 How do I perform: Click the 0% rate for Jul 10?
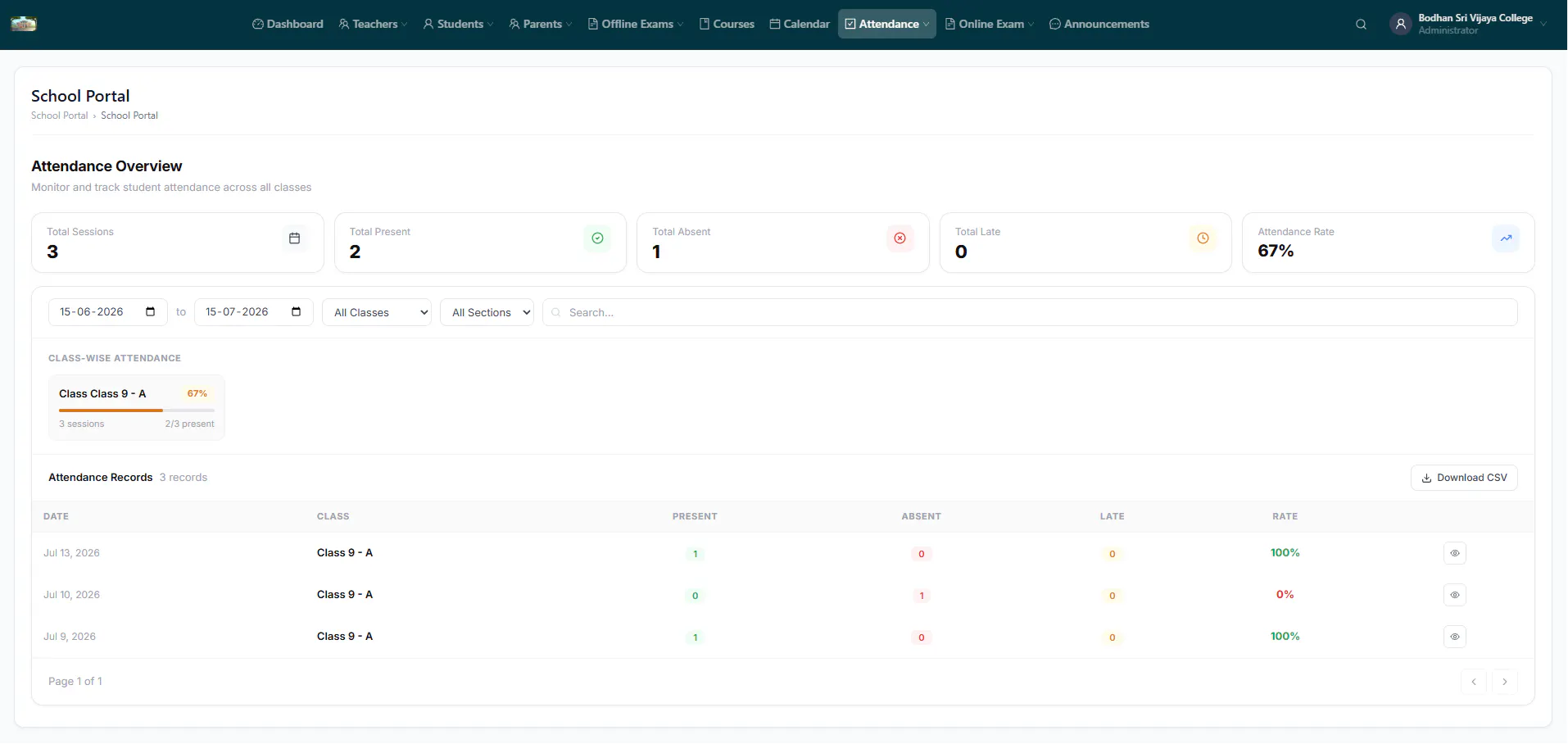pyautogui.click(x=1285, y=595)
